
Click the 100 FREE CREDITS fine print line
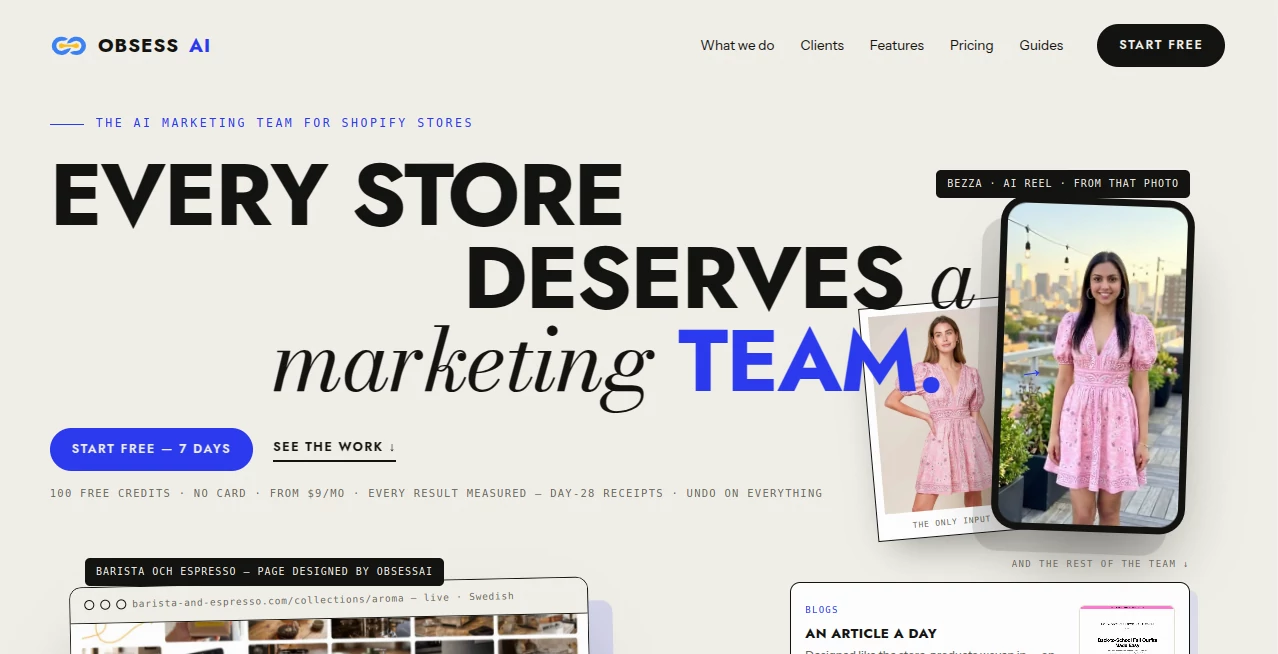436,493
